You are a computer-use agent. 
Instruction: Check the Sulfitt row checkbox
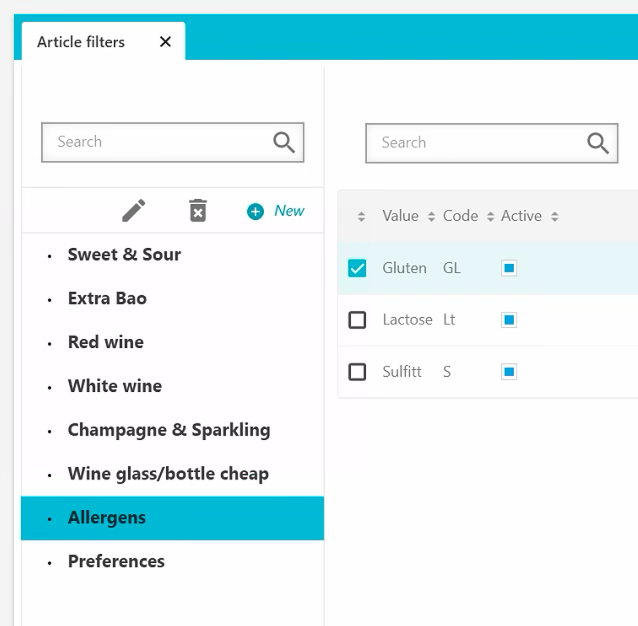tap(357, 372)
